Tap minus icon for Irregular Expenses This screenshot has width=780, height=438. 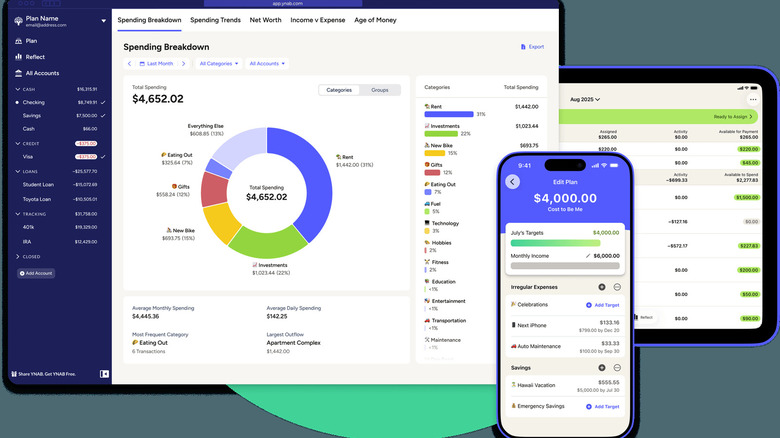617,287
